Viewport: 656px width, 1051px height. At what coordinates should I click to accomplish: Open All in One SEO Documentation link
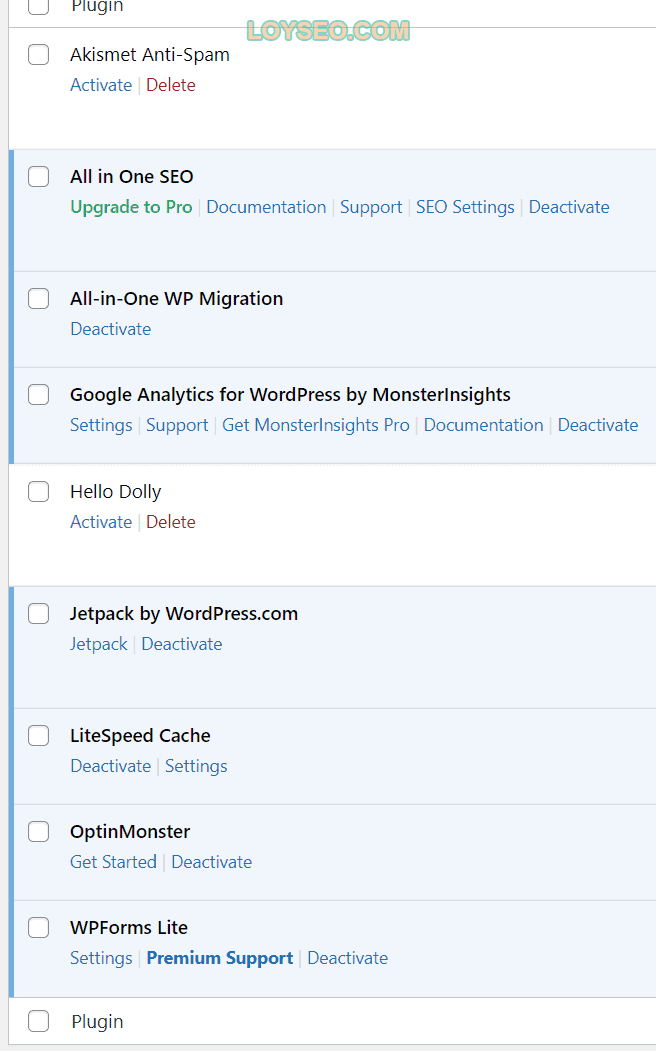click(266, 207)
